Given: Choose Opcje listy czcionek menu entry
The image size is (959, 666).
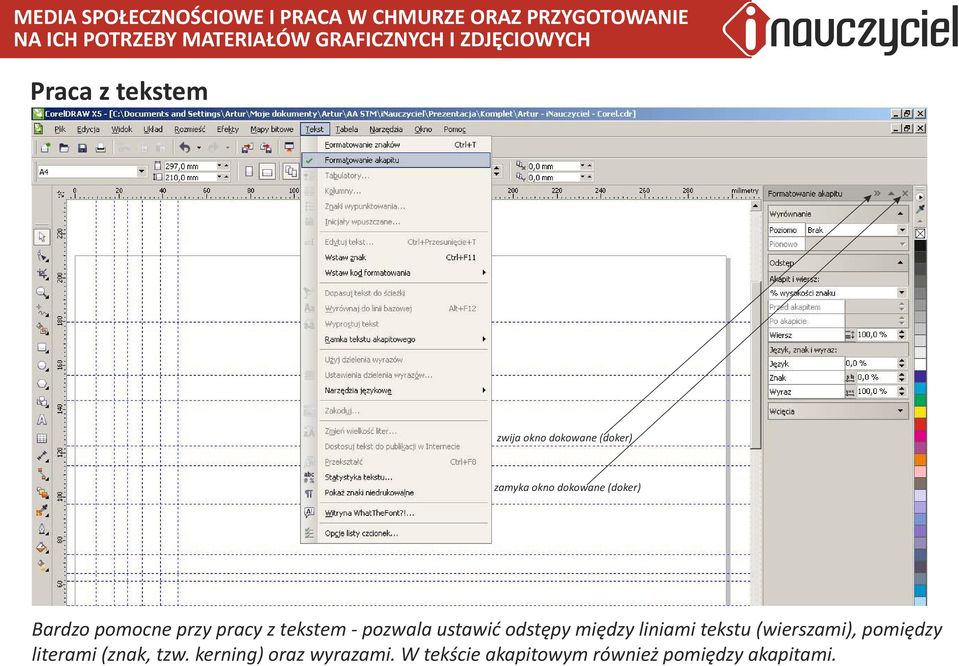Looking at the screenshot, I should click(396, 533).
